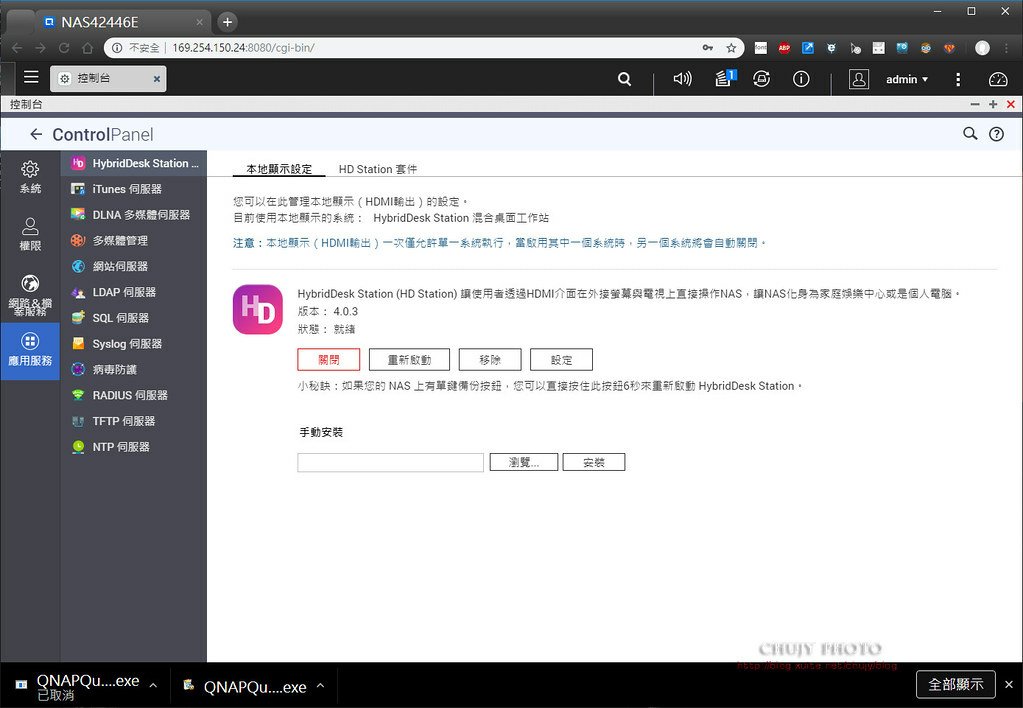Open the volume control speaker icon
The height and width of the screenshot is (708, 1023).
(x=682, y=79)
